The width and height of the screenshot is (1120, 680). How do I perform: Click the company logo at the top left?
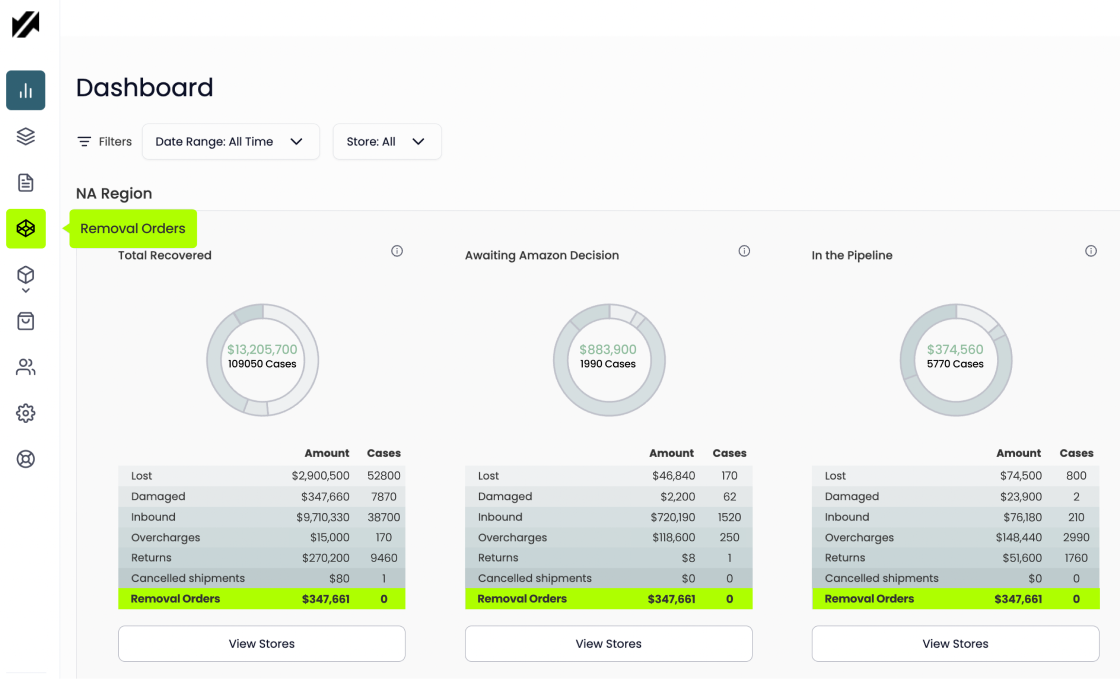click(25, 25)
